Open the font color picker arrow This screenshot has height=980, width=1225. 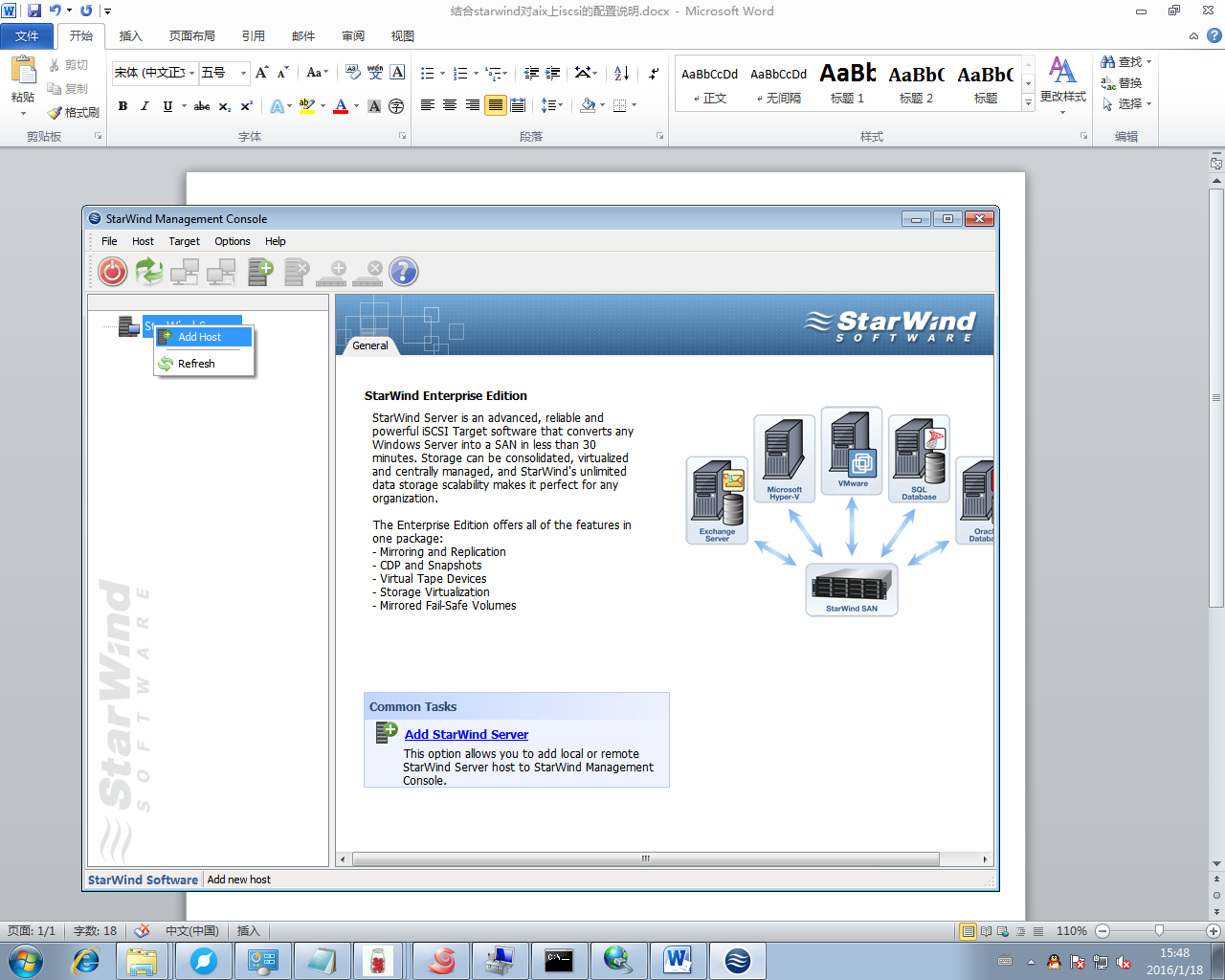(x=356, y=106)
